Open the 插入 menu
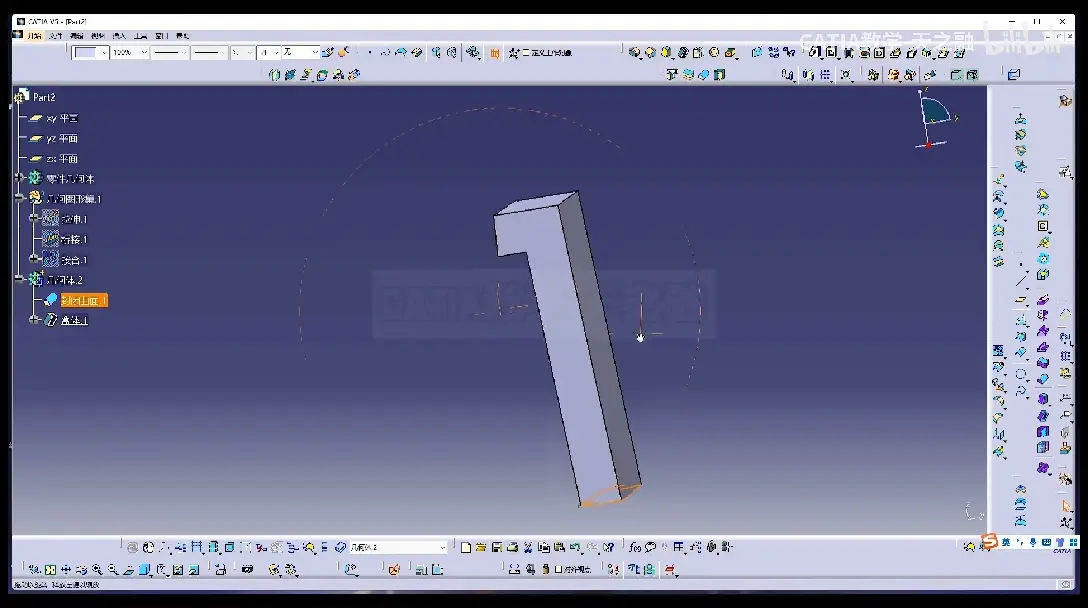The width and height of the screenshot is (1088, 608). [119, 35]
